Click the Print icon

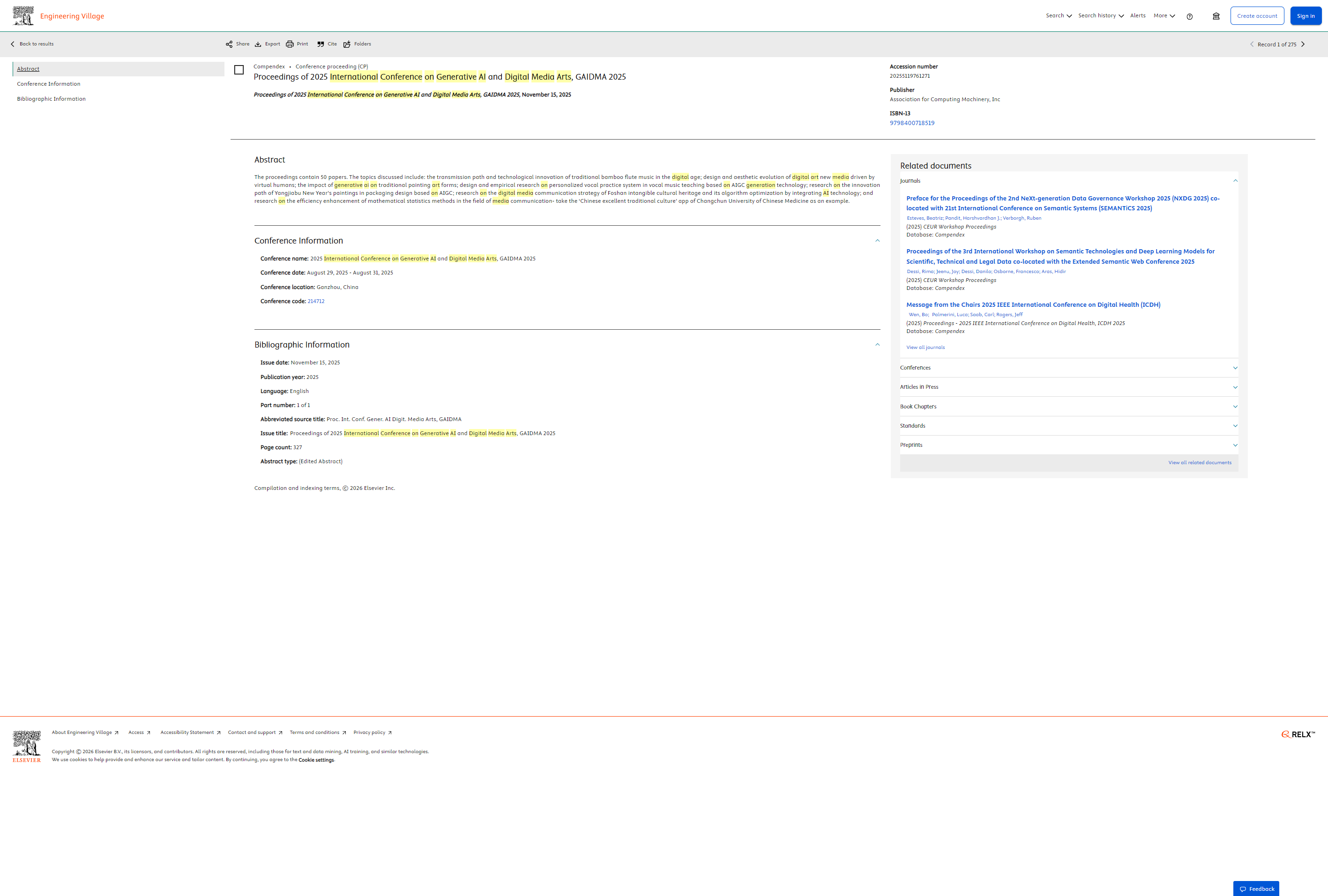tap(290, 44)
